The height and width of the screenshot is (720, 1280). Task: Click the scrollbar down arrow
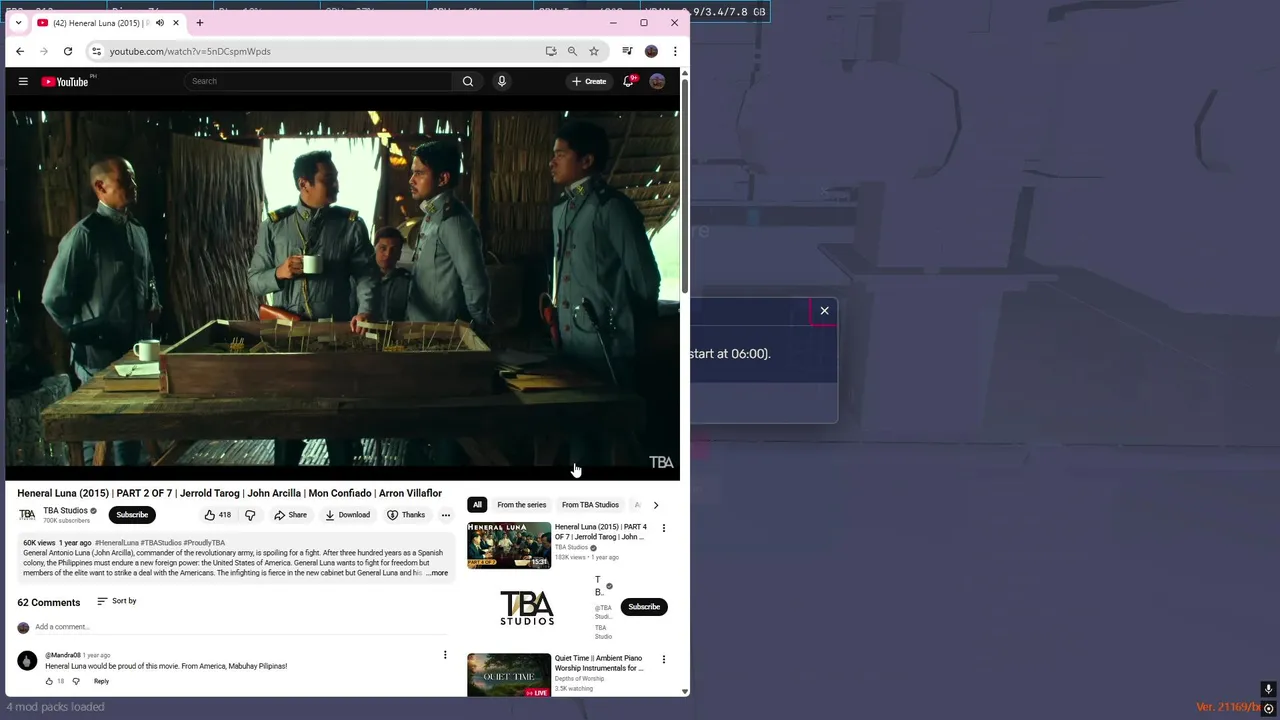point(685,691)
